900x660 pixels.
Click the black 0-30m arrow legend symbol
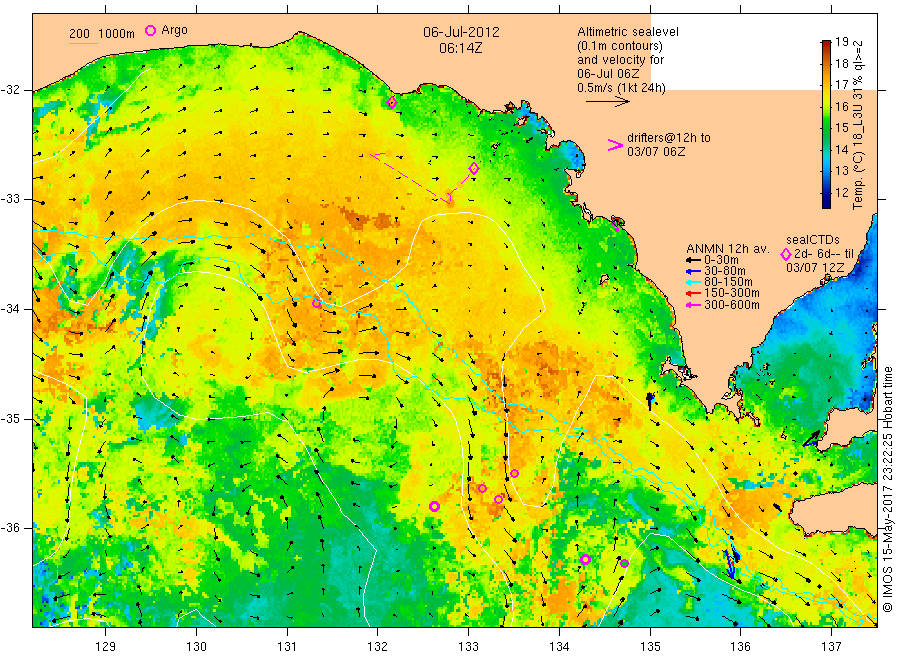(693, 260)
